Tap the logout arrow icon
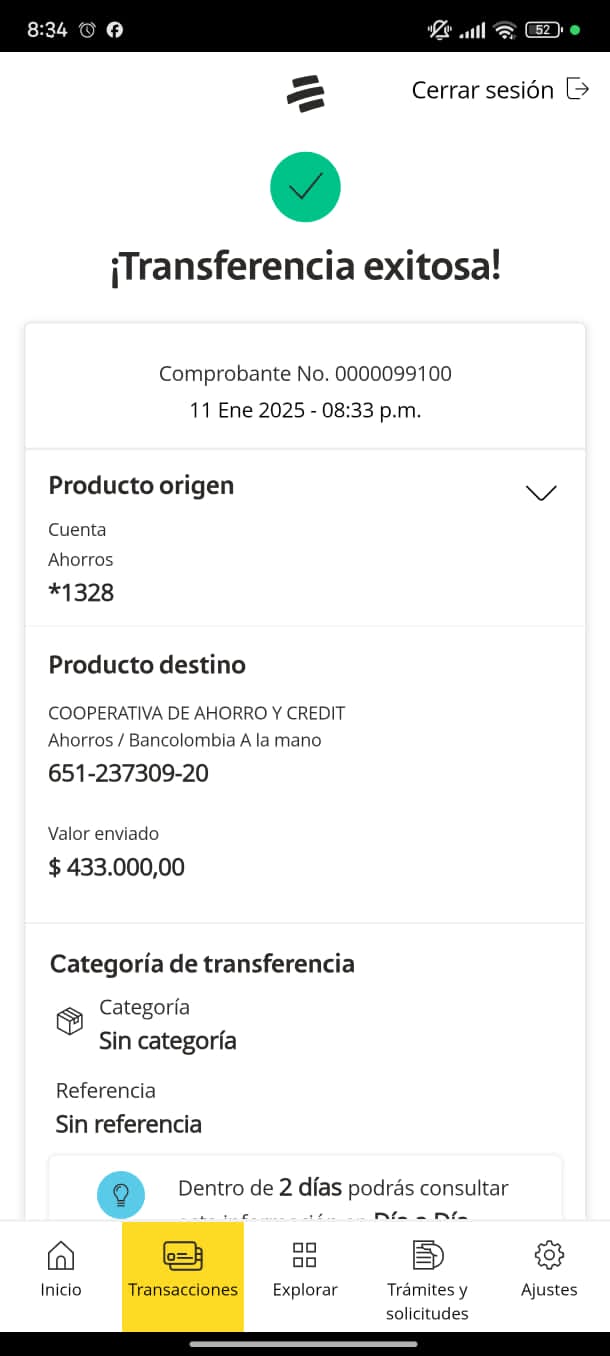The height and width of the screenshot is (1356, 610). click(x=578, y=89)
